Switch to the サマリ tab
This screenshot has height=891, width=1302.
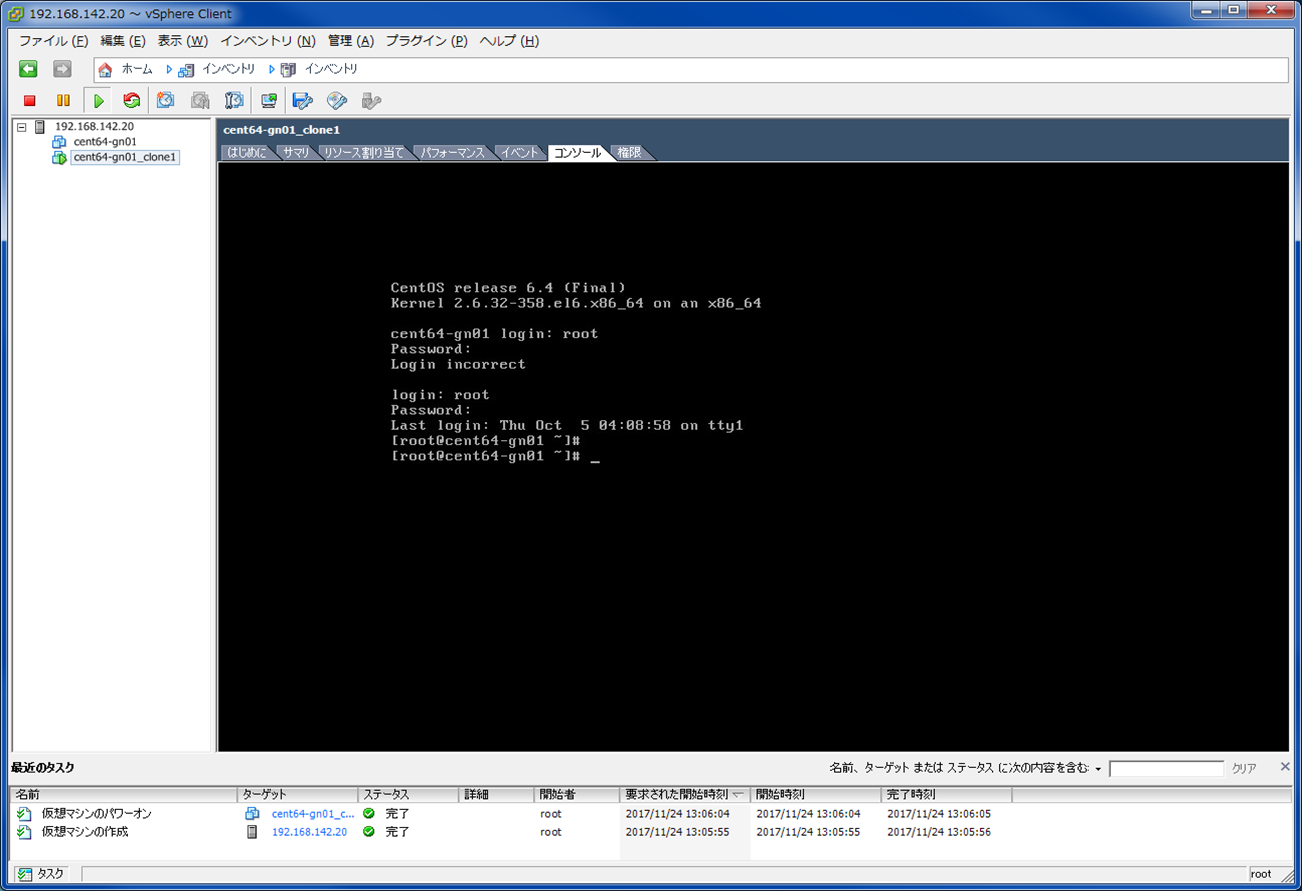pos(295,153)
